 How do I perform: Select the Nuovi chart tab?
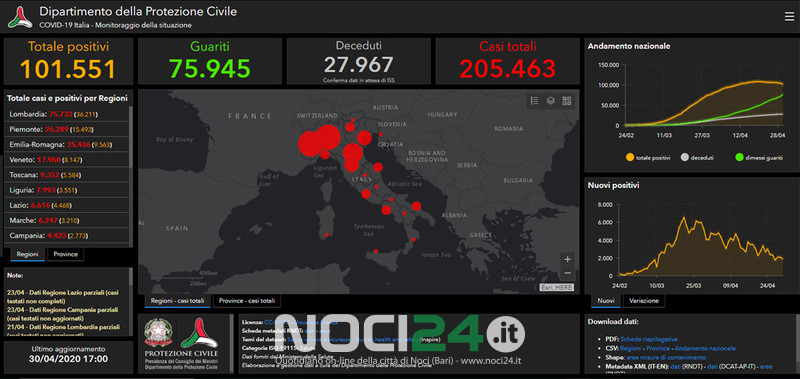click(606, 301)
